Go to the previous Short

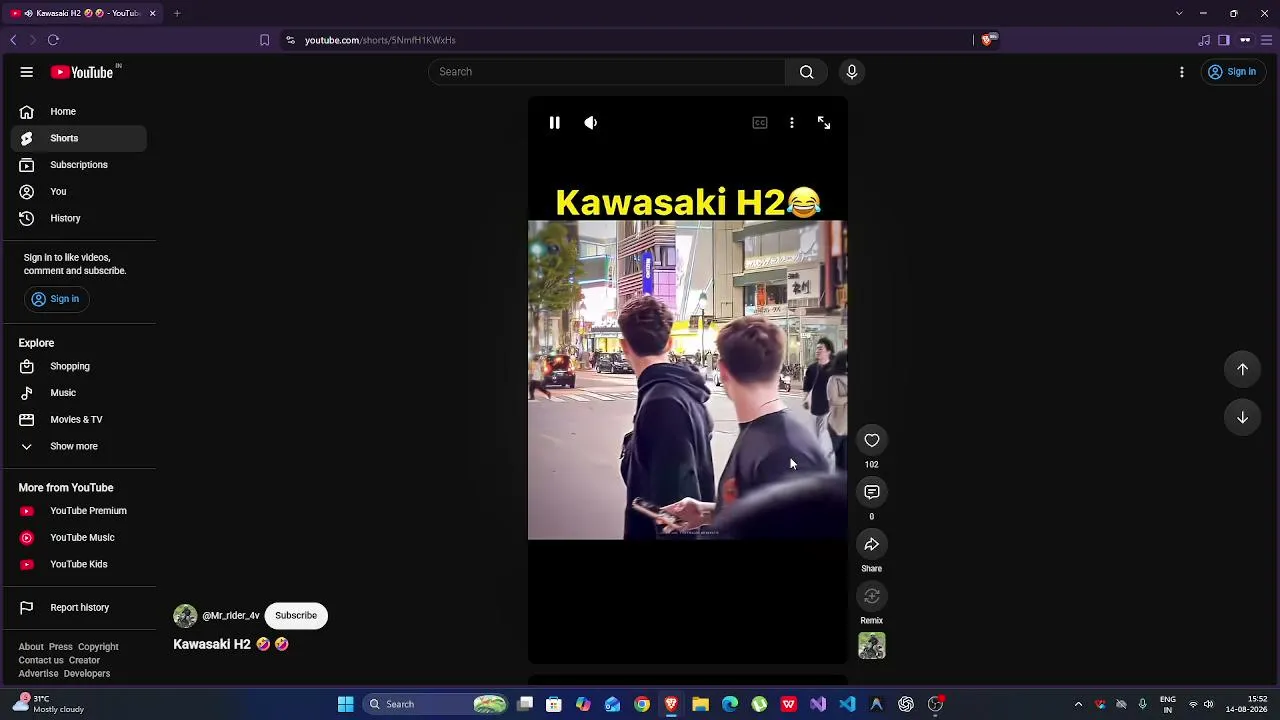[x=1243, y=369]
